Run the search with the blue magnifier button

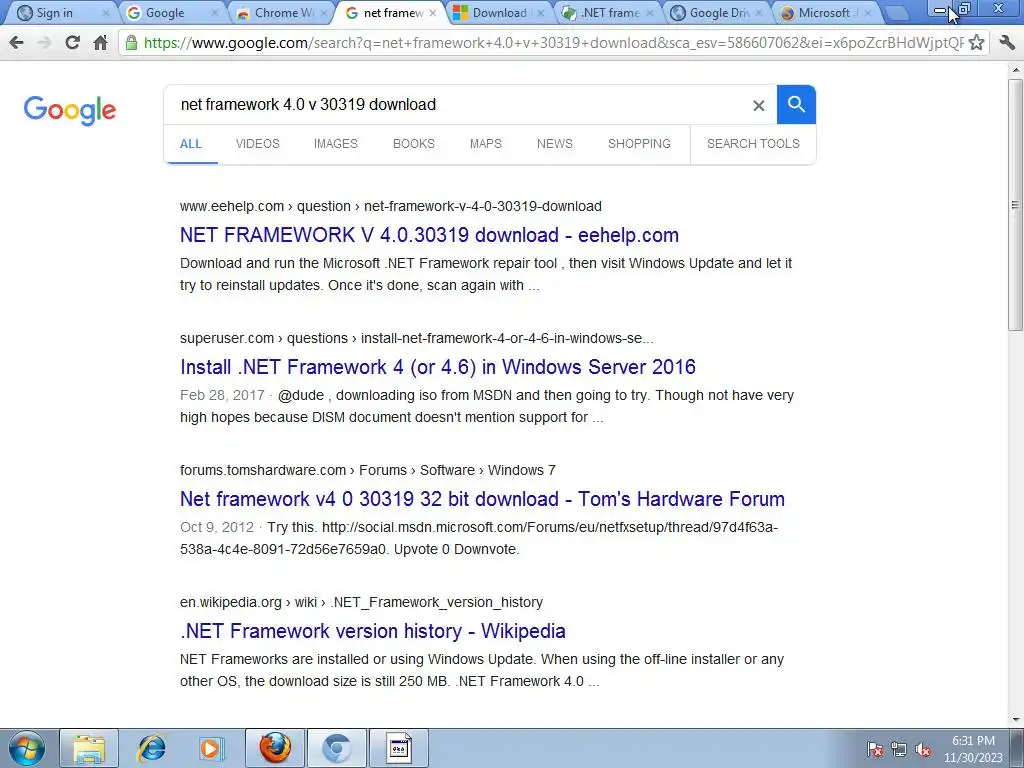[x=796, y=104]
